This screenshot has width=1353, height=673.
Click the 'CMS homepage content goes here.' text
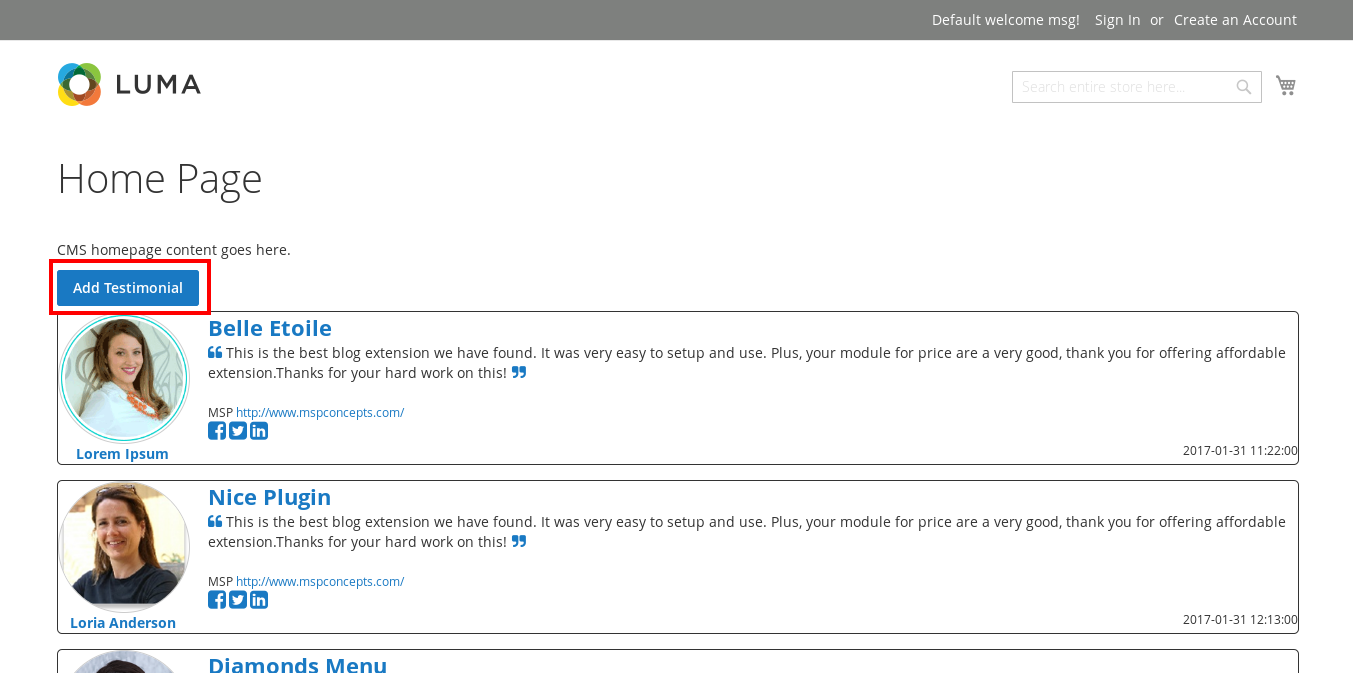tap(174, 250)
